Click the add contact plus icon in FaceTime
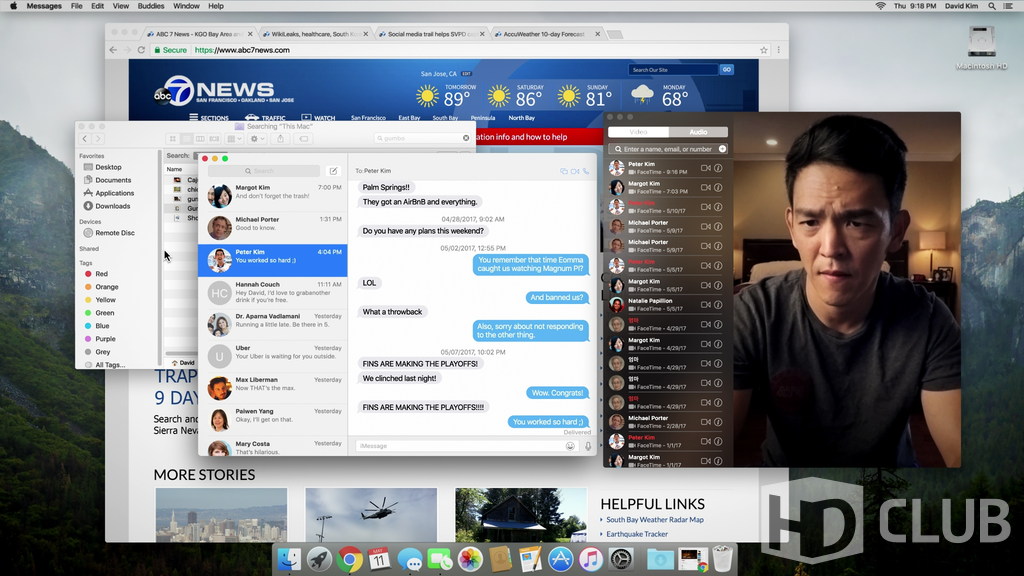Screen dimensions: 1024x576 pos(722,149)
